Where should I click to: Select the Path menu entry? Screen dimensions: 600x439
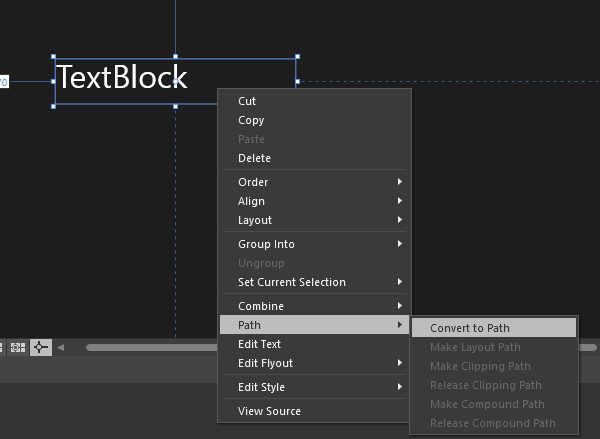[x=315, y=325]
